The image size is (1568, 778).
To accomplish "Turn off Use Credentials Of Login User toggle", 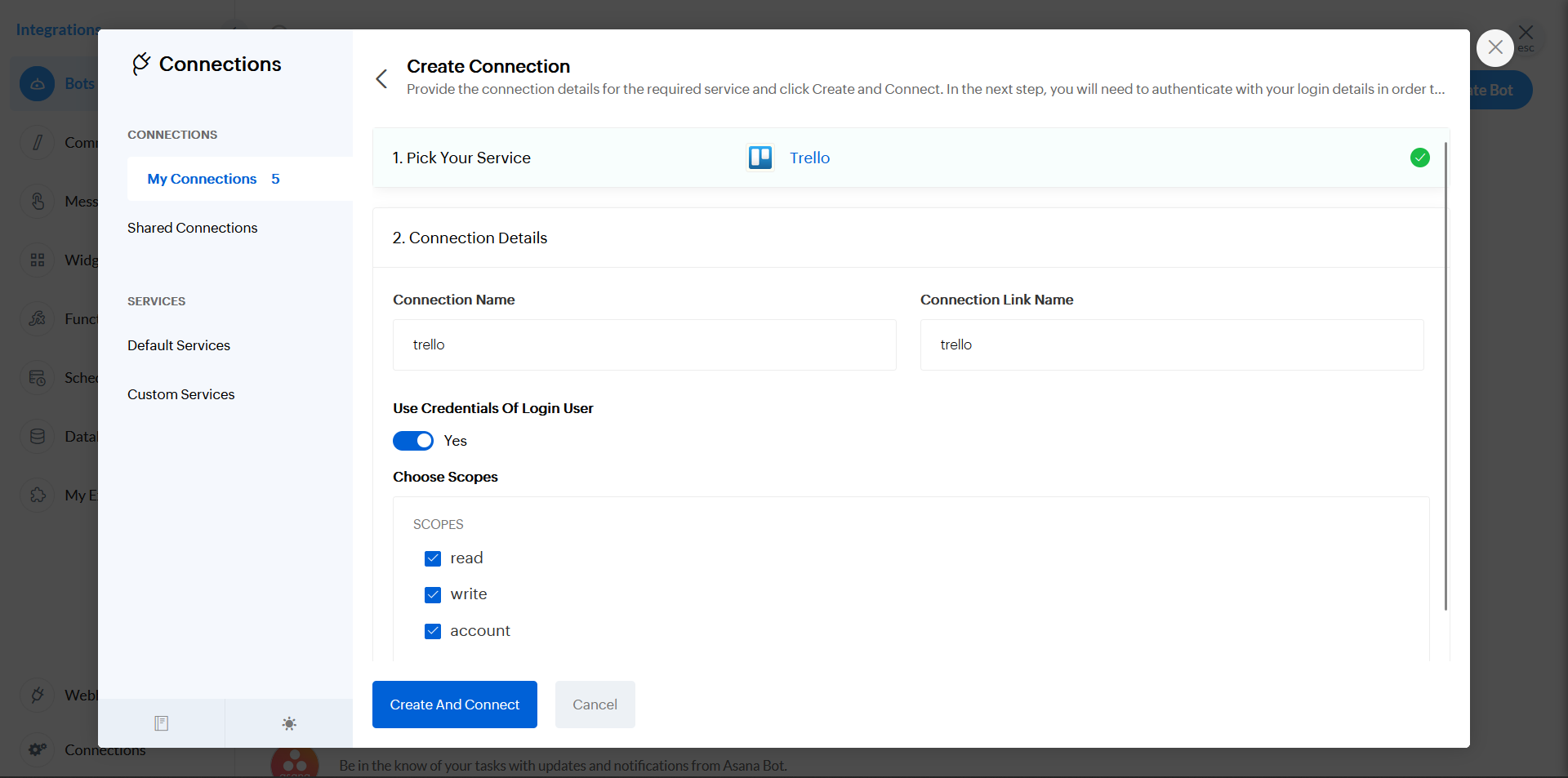I will pos(413,441).
